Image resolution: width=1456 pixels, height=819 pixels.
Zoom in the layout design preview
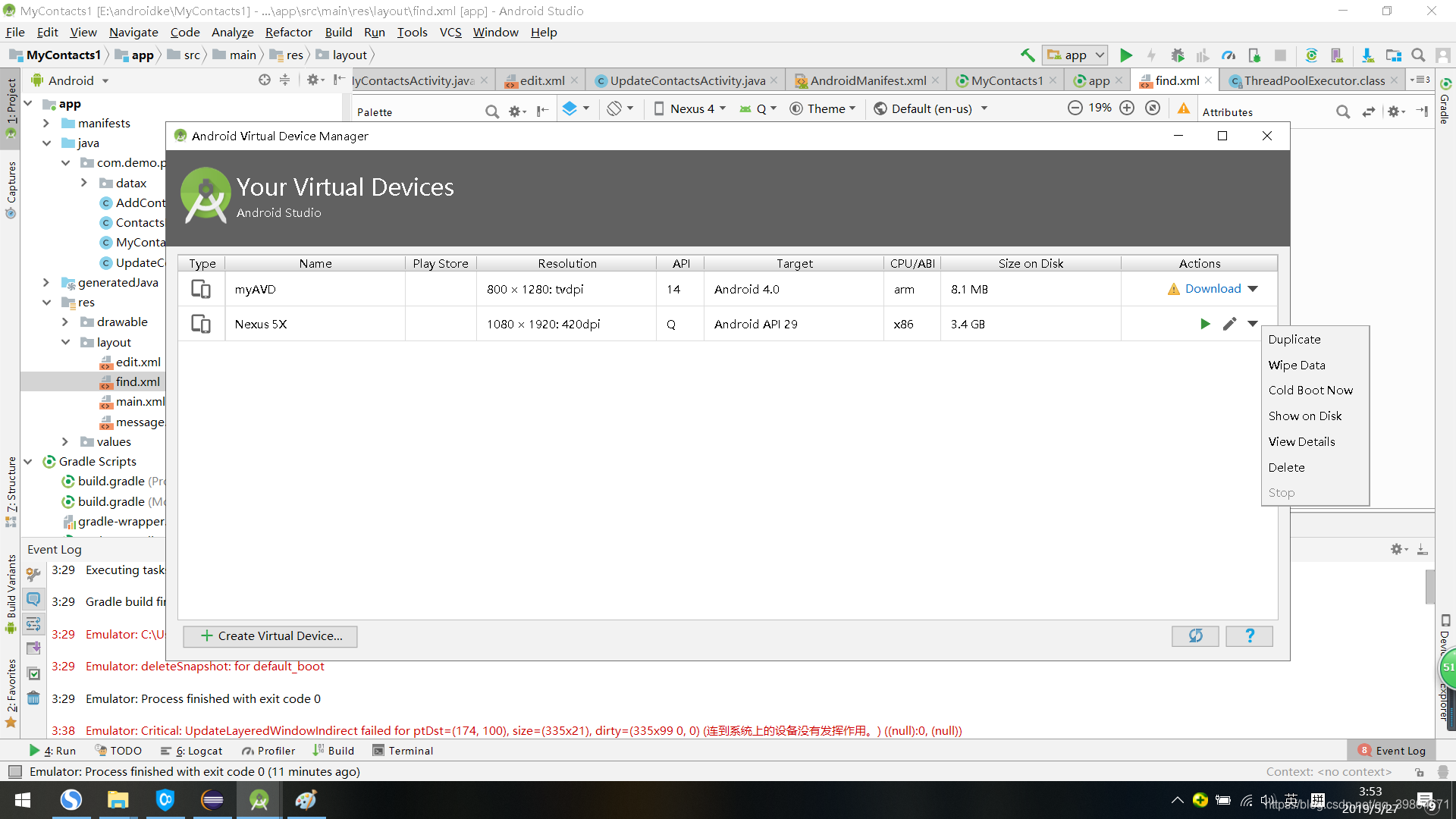pos(1127,108)
